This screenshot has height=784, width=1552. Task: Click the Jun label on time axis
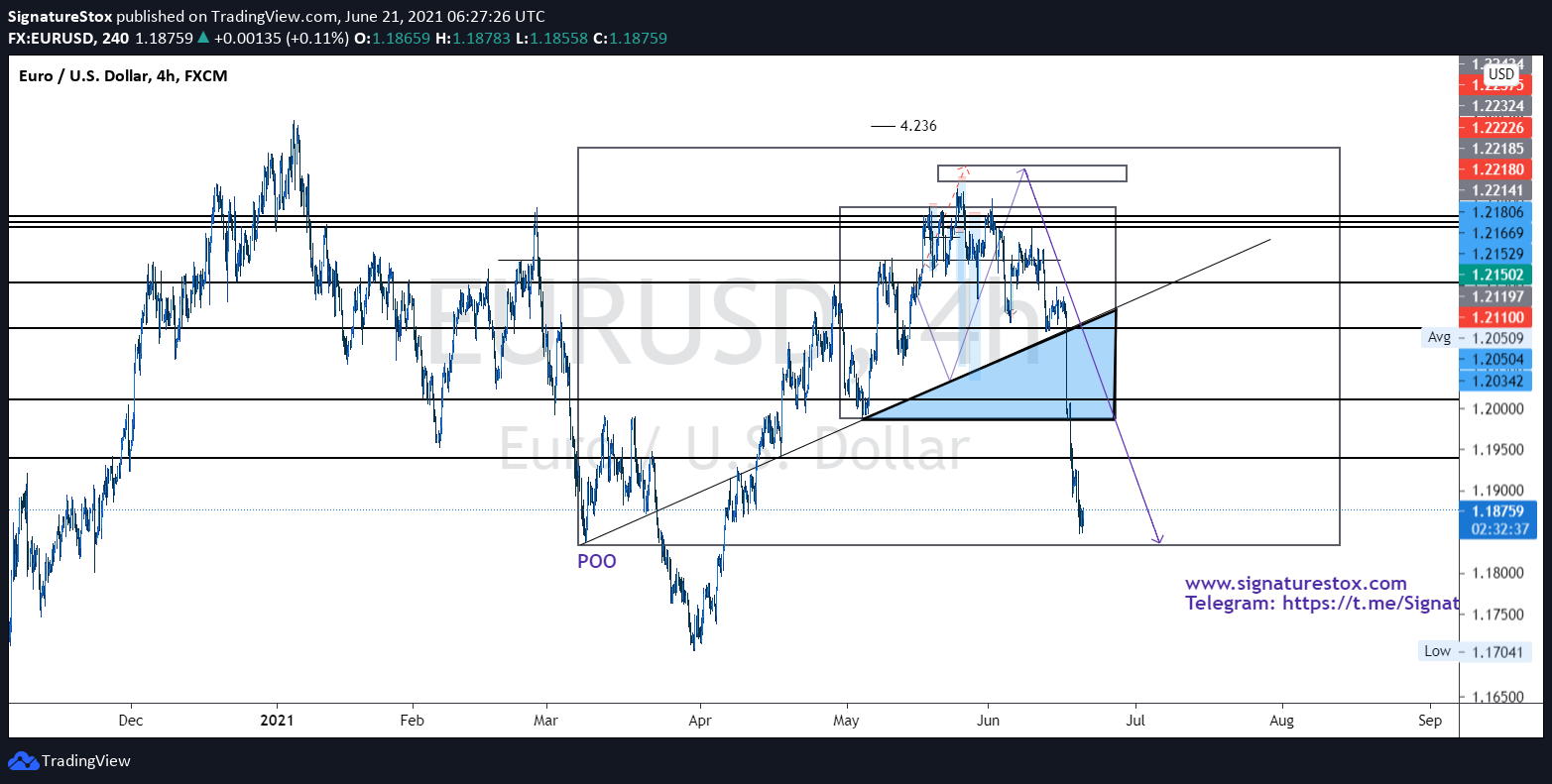(988, 721)
